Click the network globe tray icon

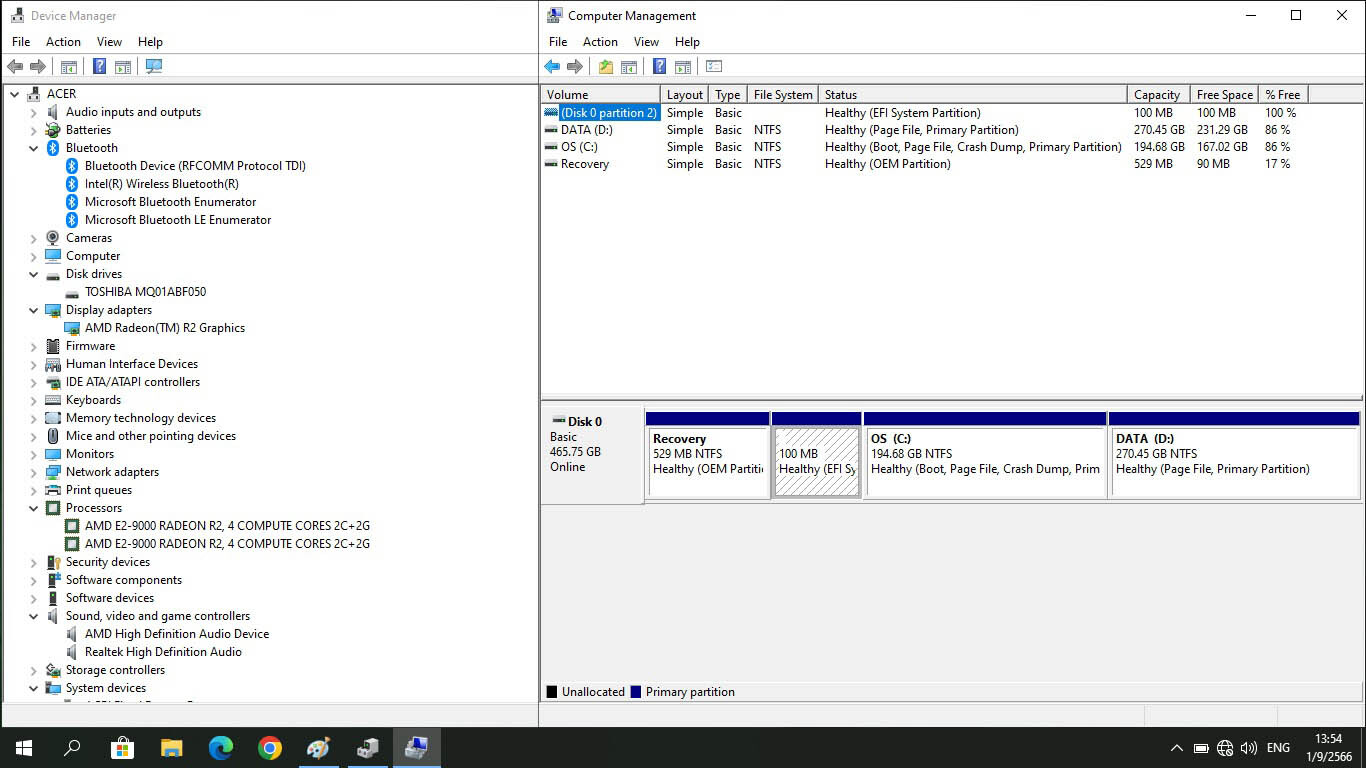coord(1225,748)
